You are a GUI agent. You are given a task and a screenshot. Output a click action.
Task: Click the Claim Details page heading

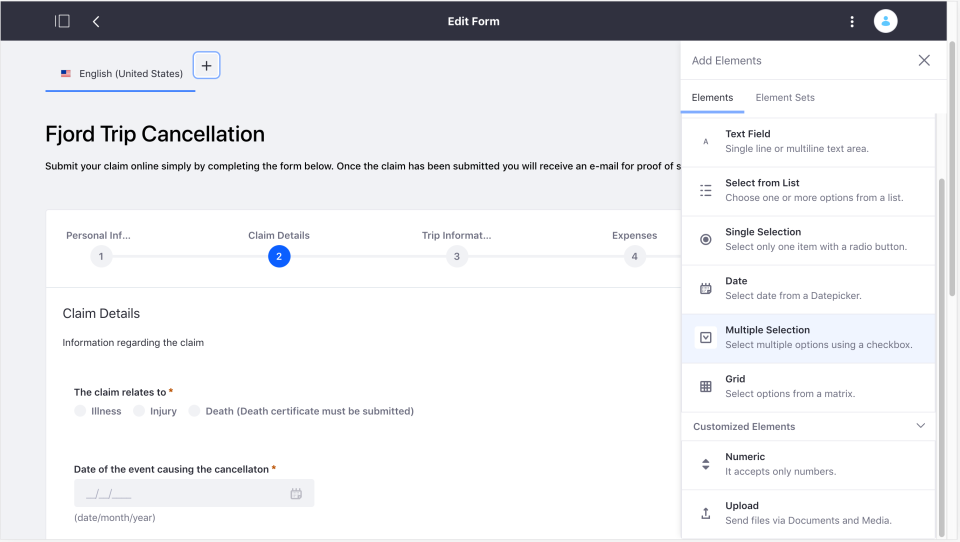[101, 314]
